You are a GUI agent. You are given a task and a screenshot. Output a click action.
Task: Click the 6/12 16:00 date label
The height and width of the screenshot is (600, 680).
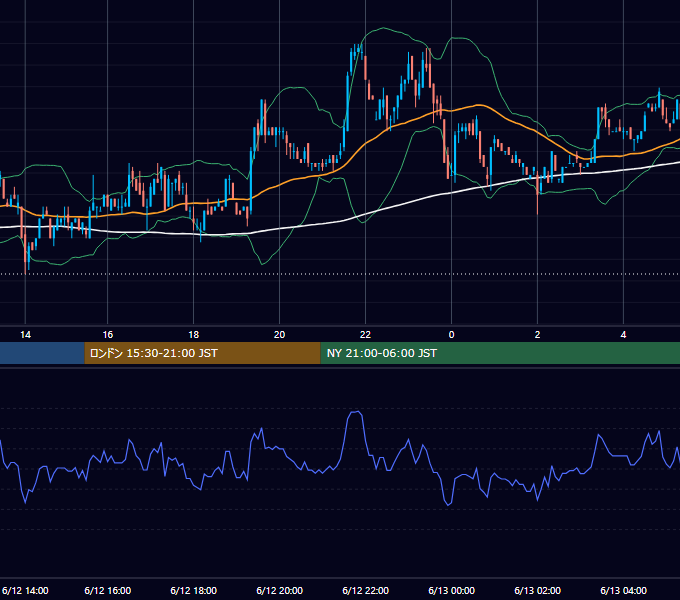(108, 590)
